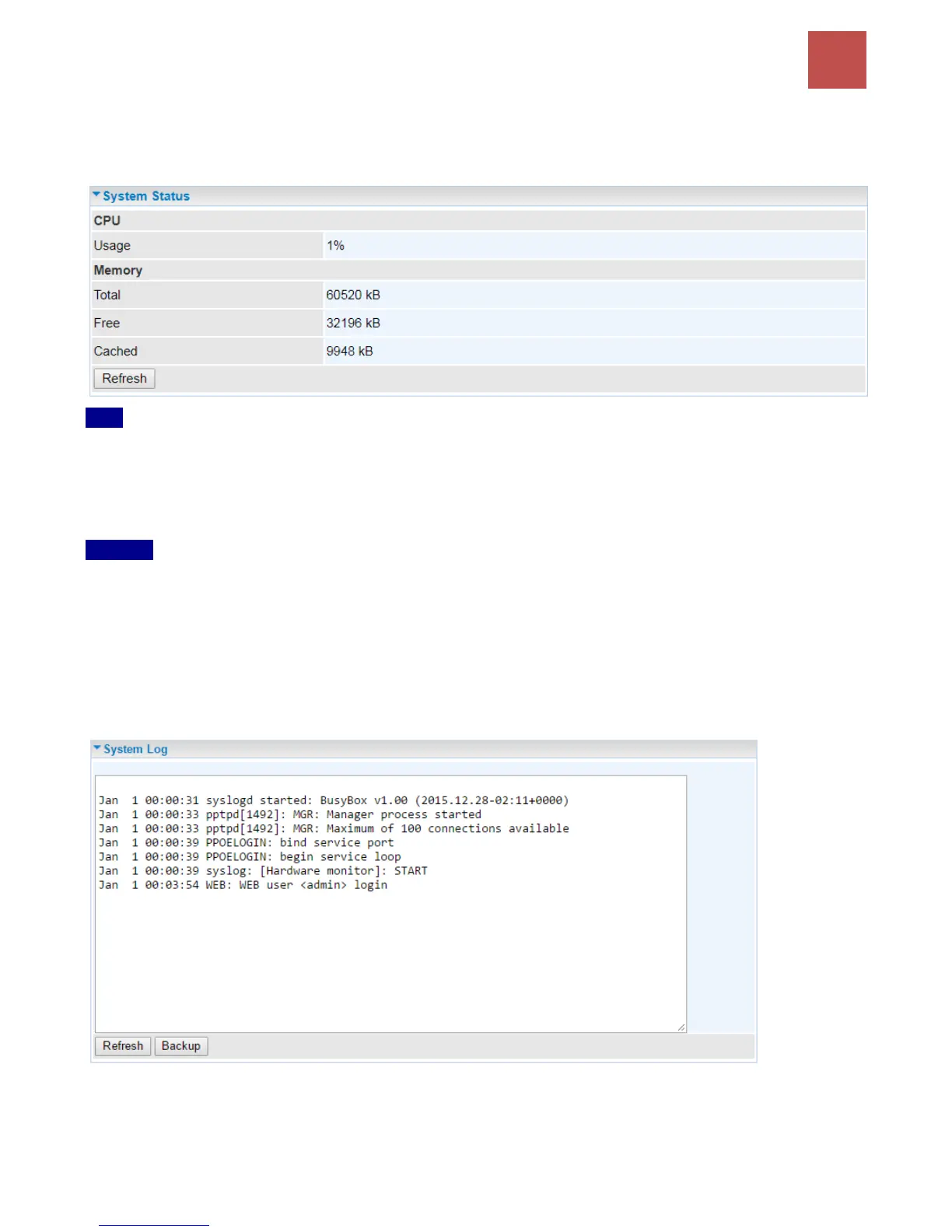The image size is (952, 1232).
Task: Select the Total memory value 60520 kB
Action: pos(353,296)
